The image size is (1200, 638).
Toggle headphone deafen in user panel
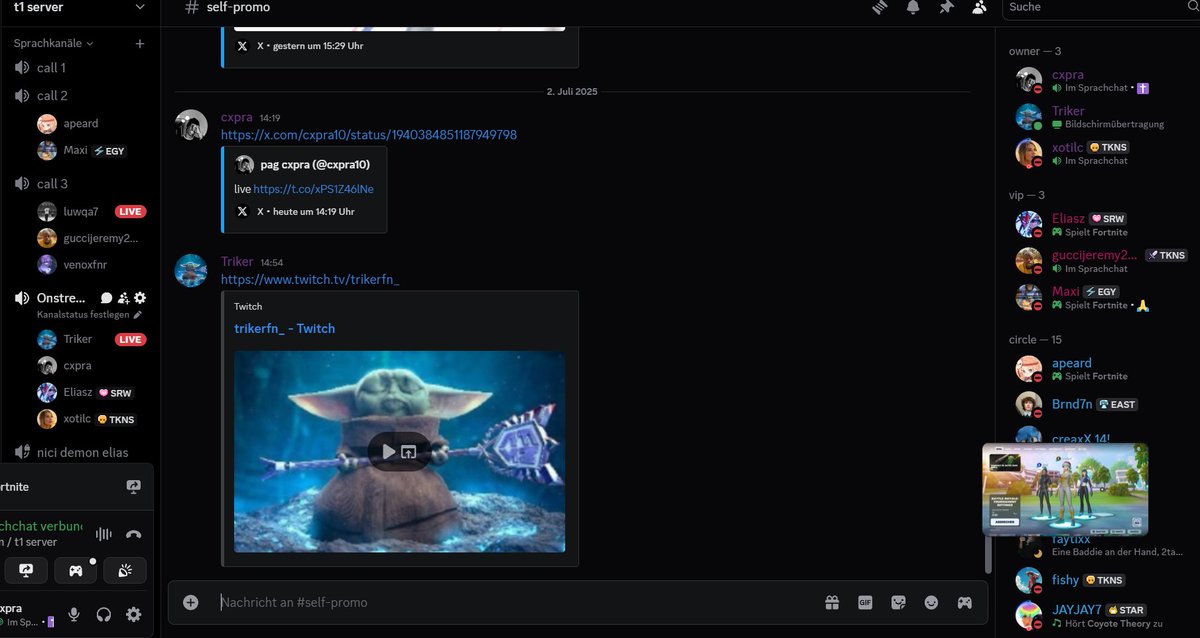click(x=103, y=614)
